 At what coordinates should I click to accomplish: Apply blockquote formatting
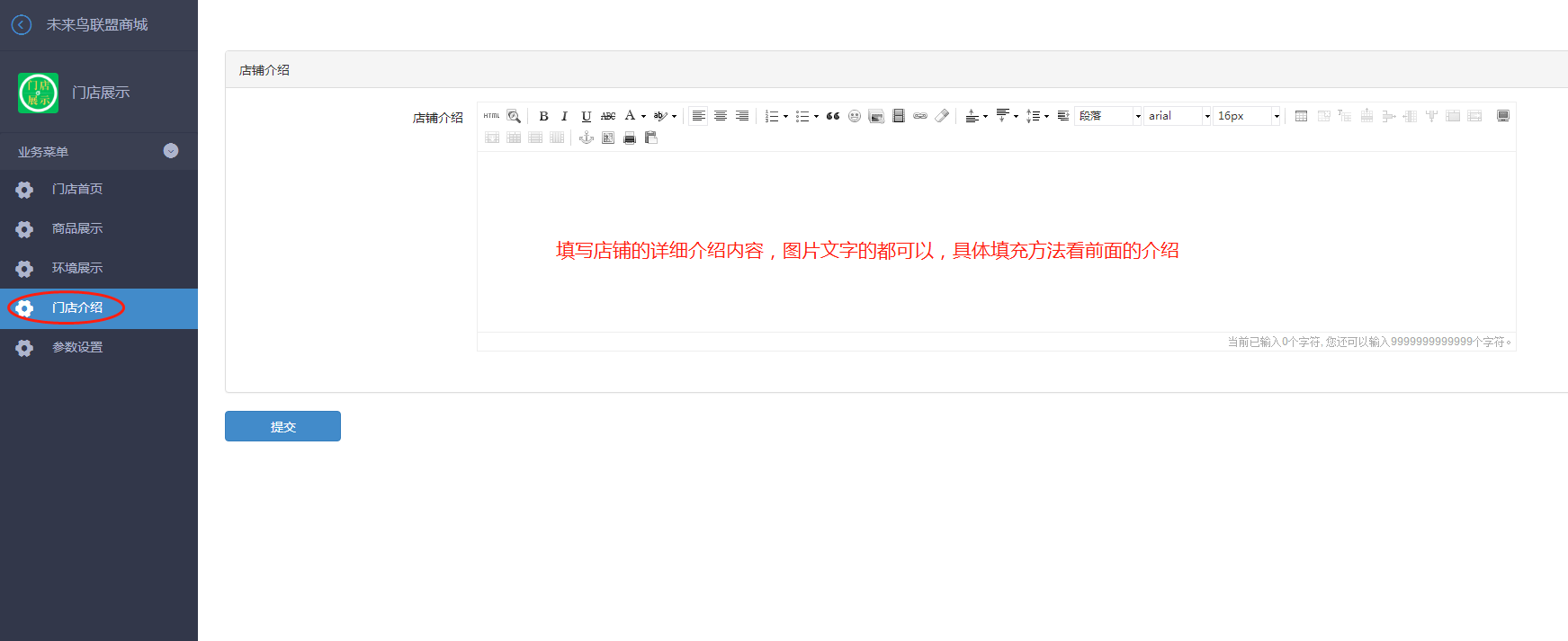[833, 116]
